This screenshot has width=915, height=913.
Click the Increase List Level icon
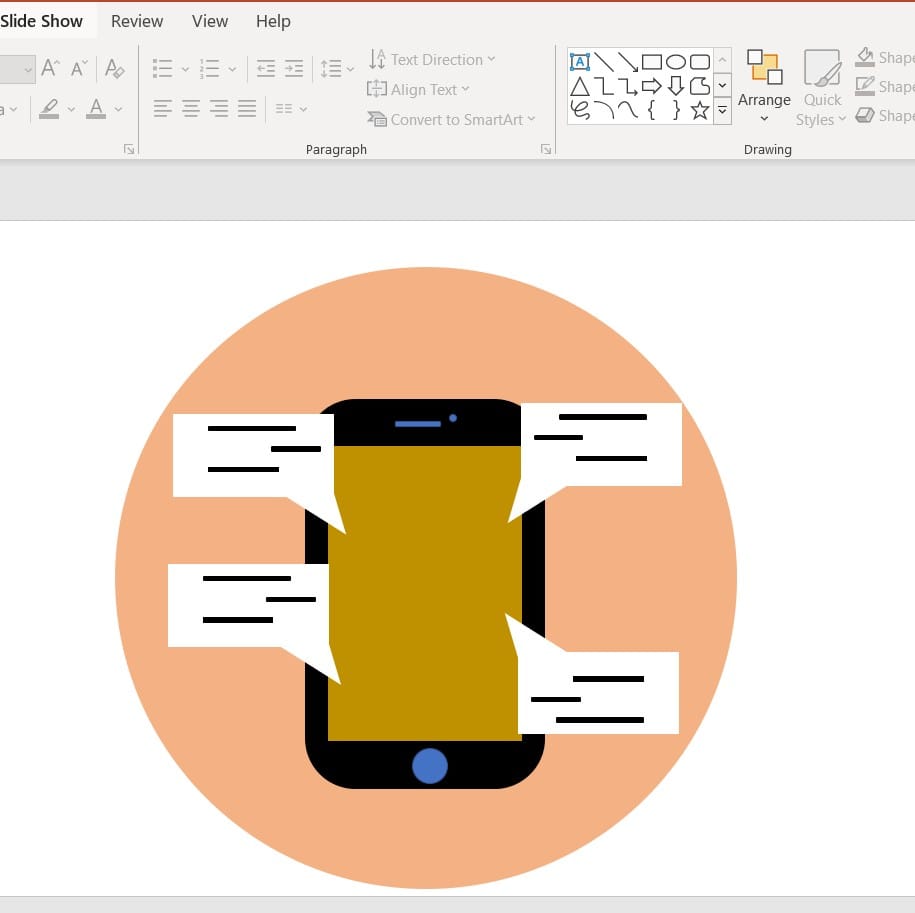pos(294,69)
